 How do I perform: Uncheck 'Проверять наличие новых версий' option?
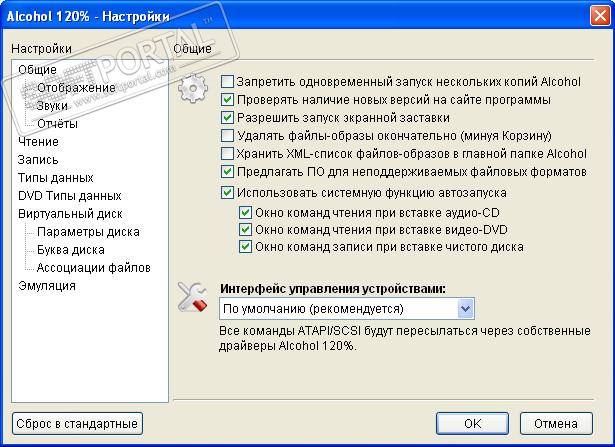(x=227, y=100)
